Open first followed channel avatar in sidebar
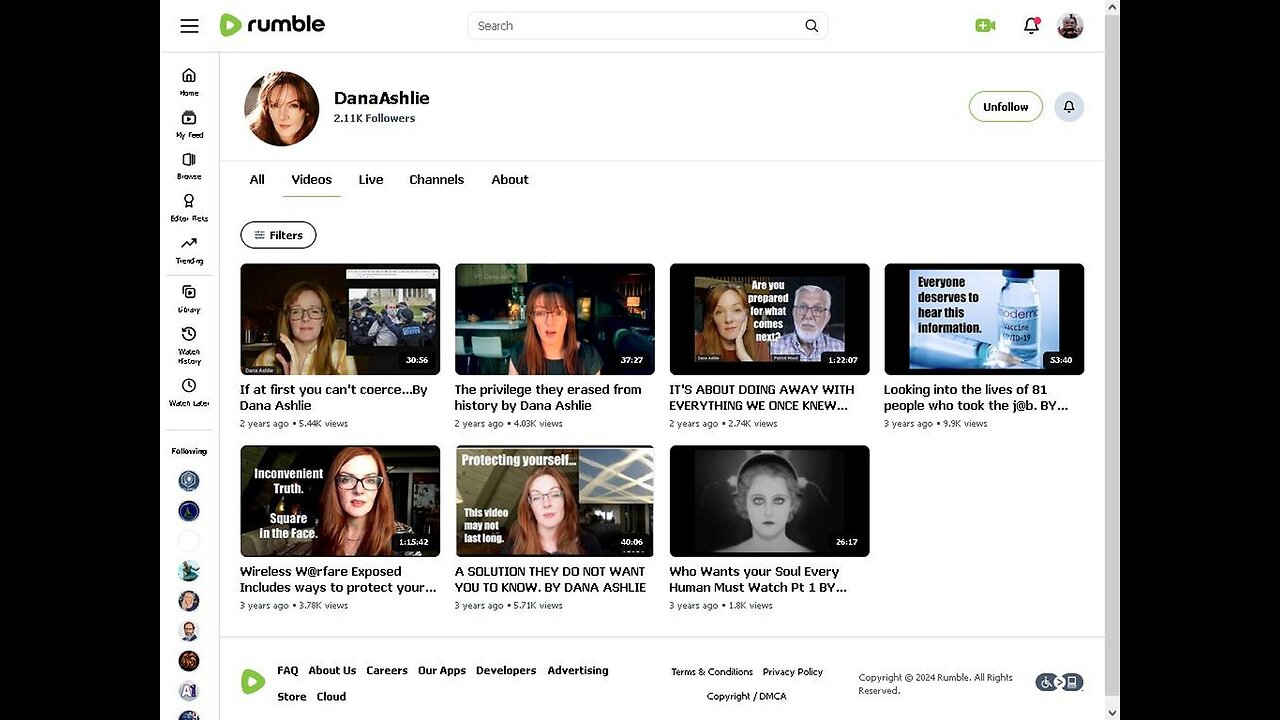The image size is (1280, 720). 189,481
